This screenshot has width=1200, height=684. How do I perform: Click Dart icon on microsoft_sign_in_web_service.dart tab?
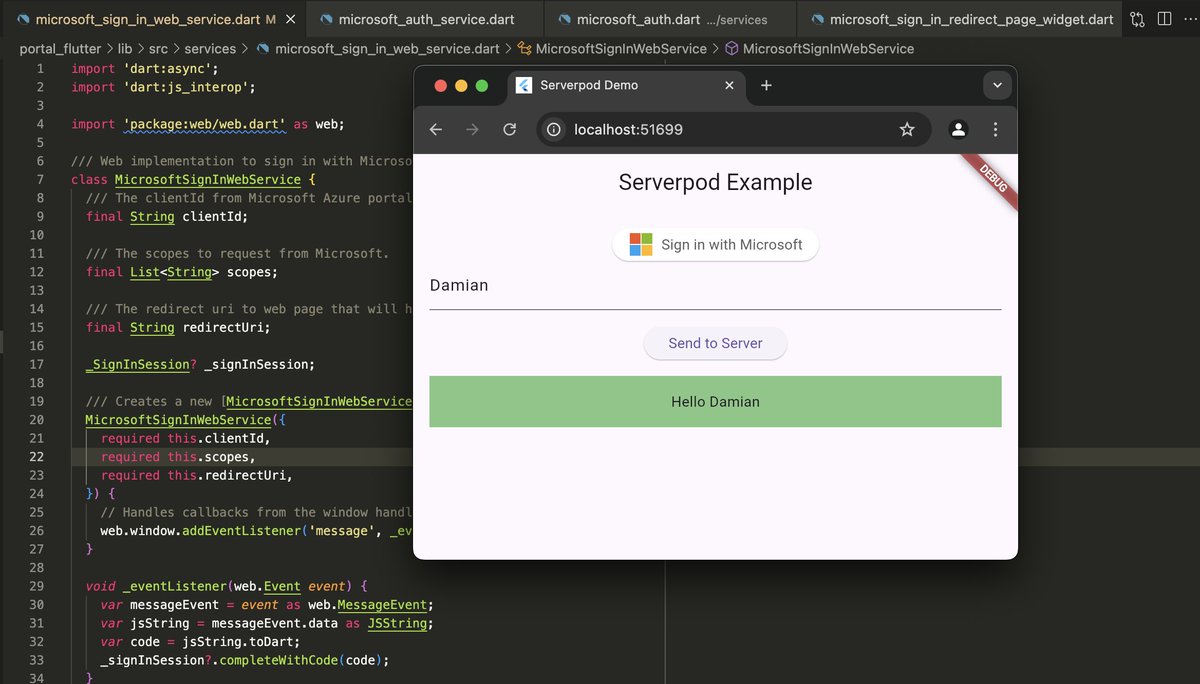point(23,19)
